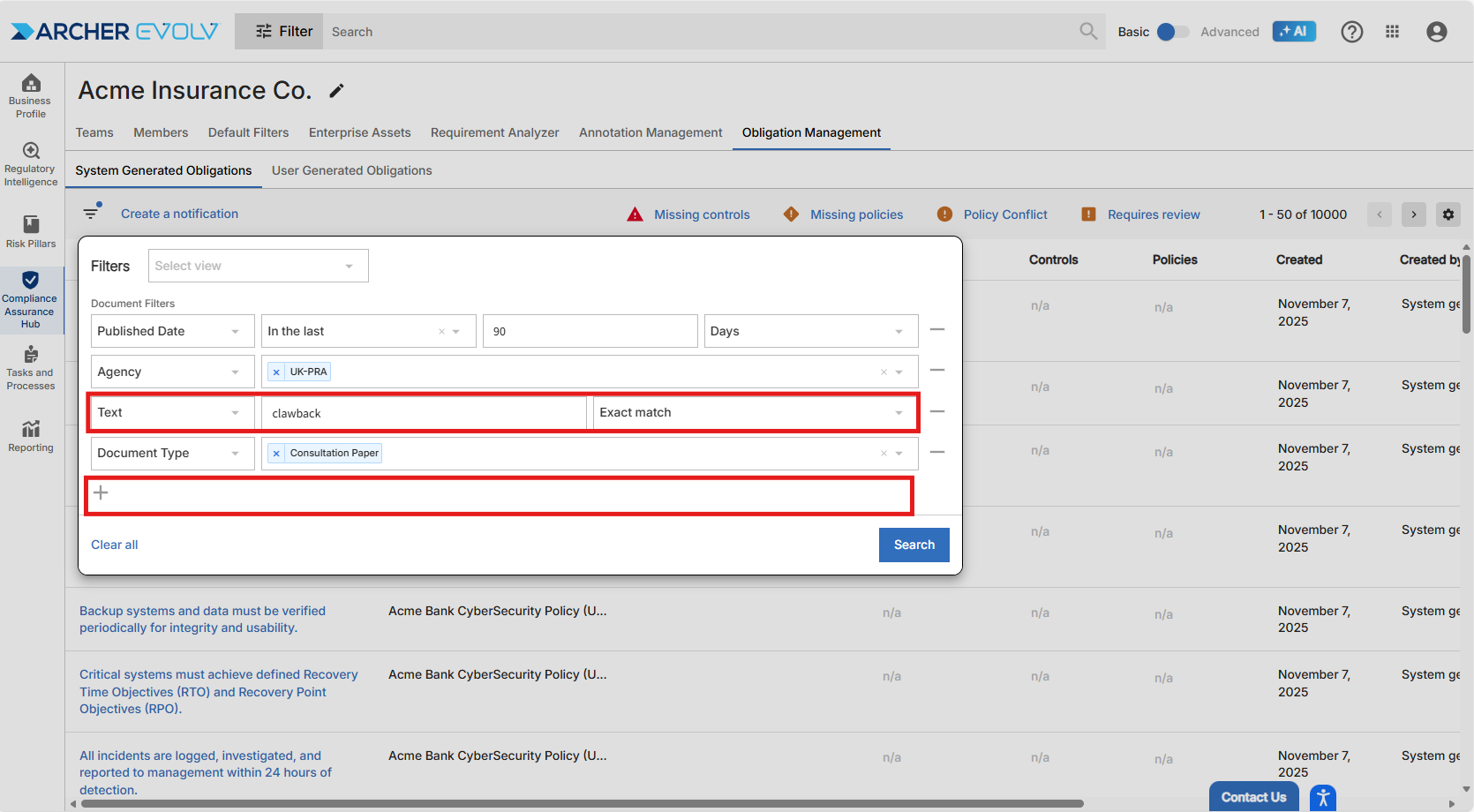Click the pencil icon to edit company name

click(336, 91)
